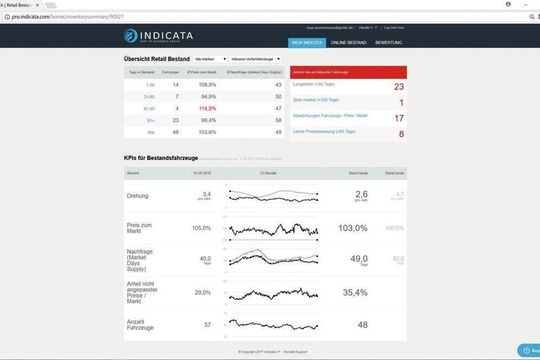Screen dimensions: 540x360
Task: Click the Fahrzeuge column header
Action: point(170,72)
